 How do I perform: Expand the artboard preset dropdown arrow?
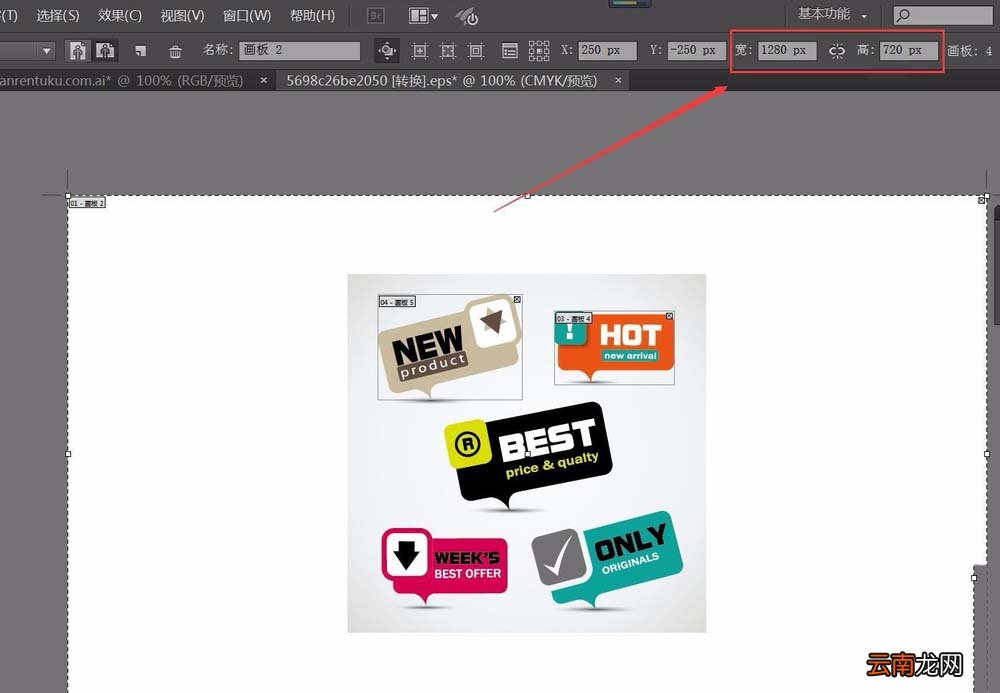coord(47,50)
